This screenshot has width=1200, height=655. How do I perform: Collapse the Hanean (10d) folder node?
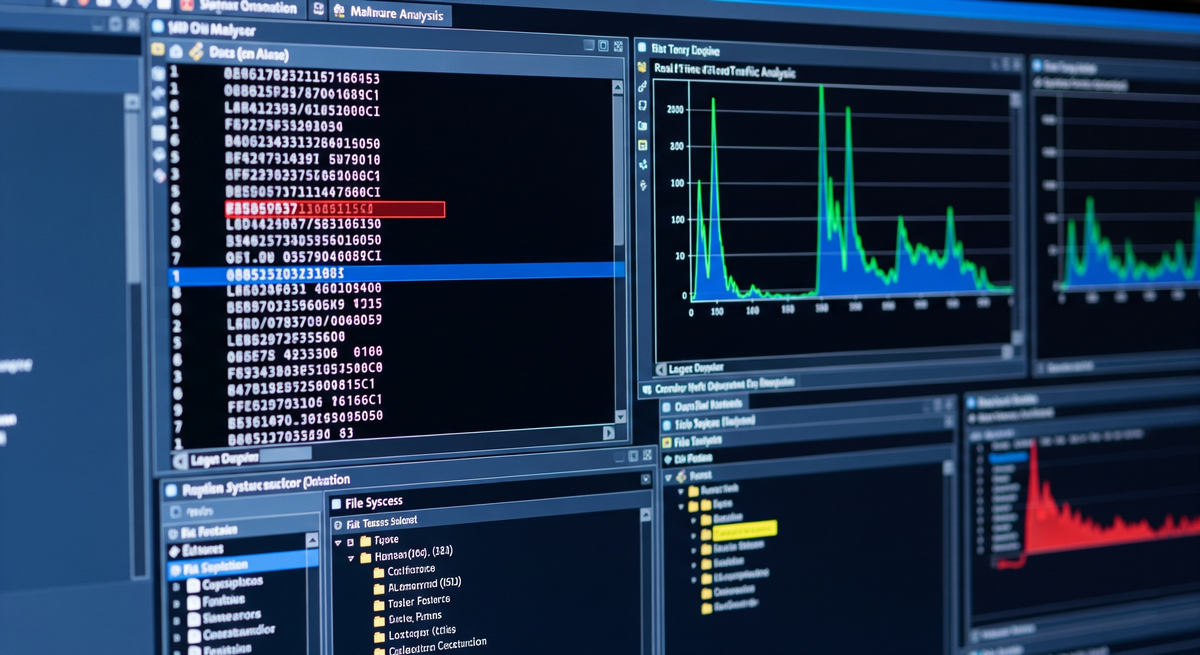pos(350,558)
